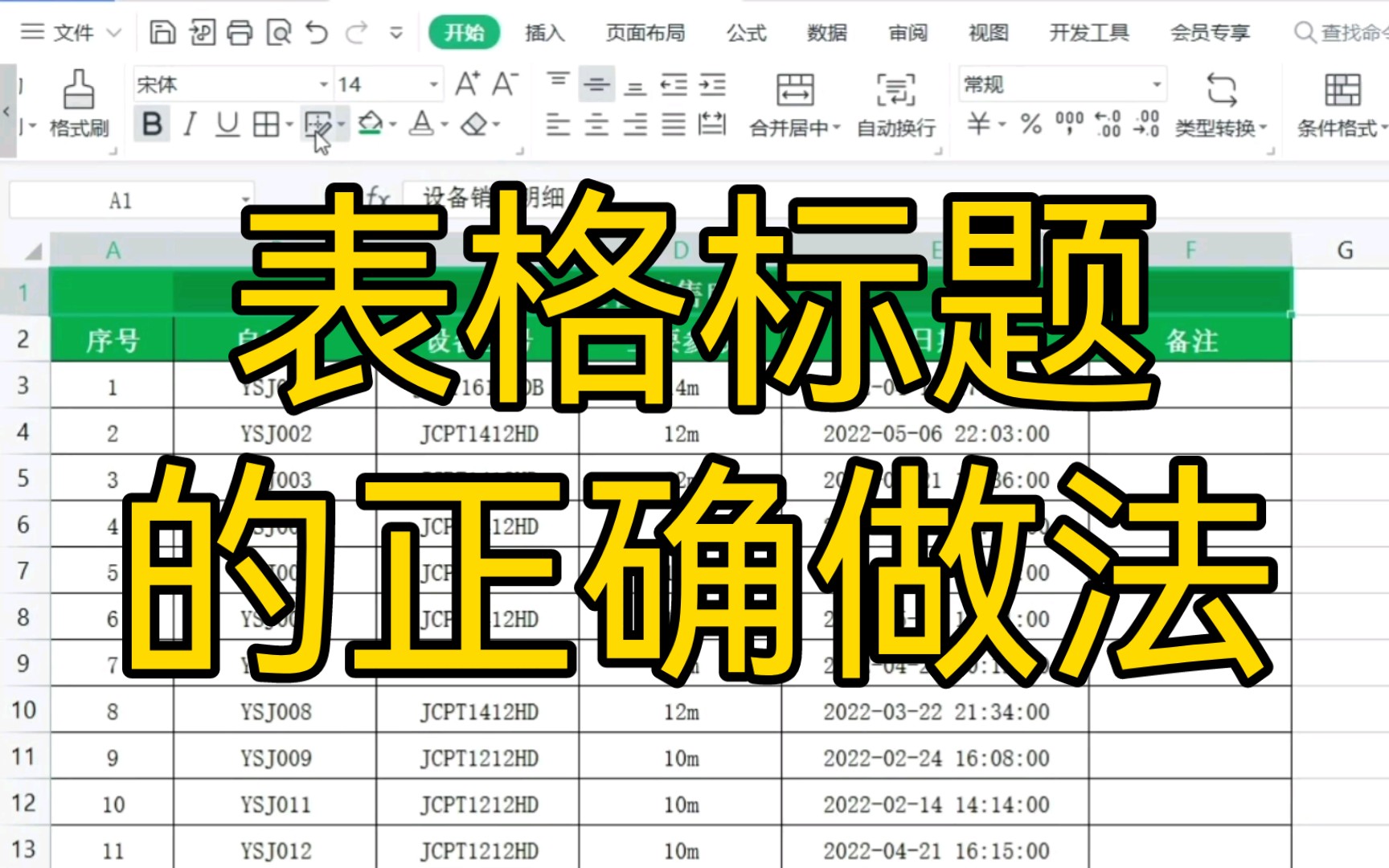This screenshot has height=868, width=1389.
Task: Apply the currency ¥ format
Action: coord(978,125)
